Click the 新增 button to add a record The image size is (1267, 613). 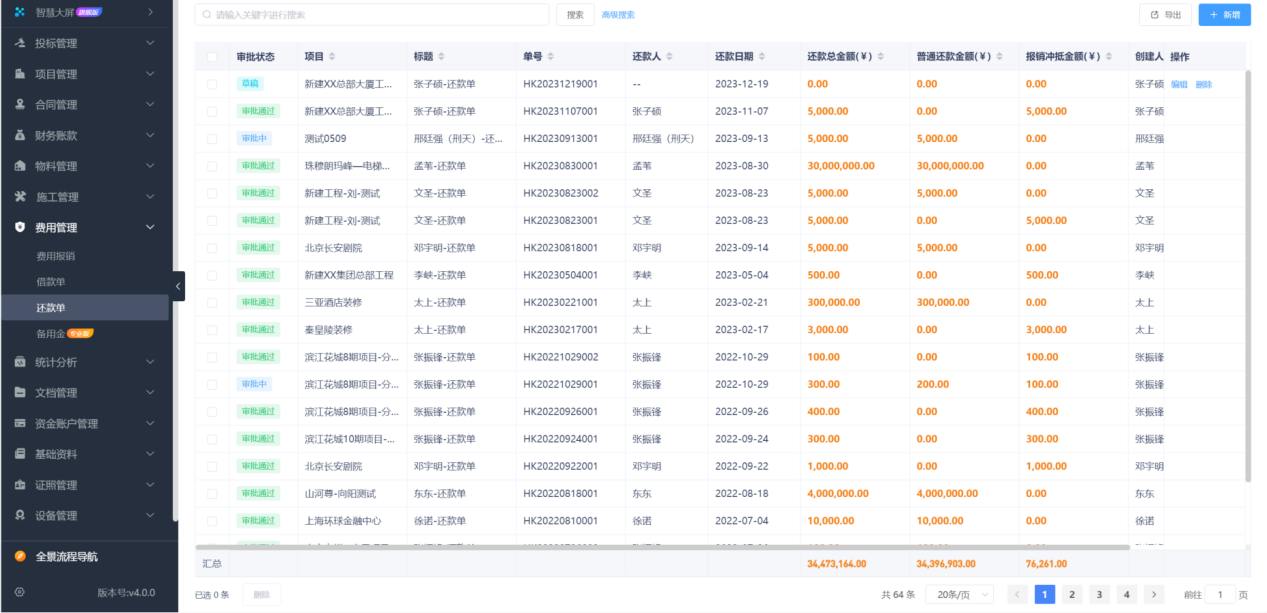pos(1223,15)
